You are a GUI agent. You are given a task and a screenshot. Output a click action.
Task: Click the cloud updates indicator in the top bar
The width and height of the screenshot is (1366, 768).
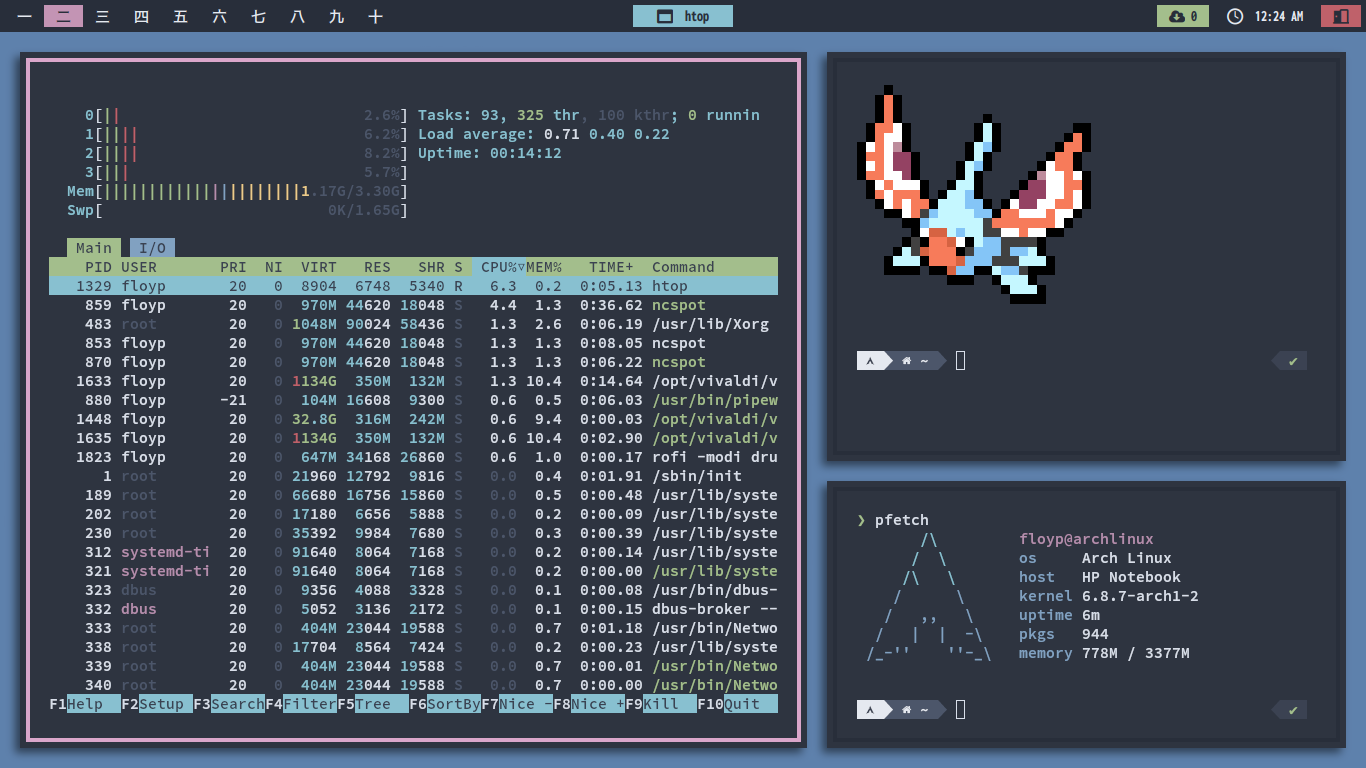pyautogui.click(x=1181, y=16)
